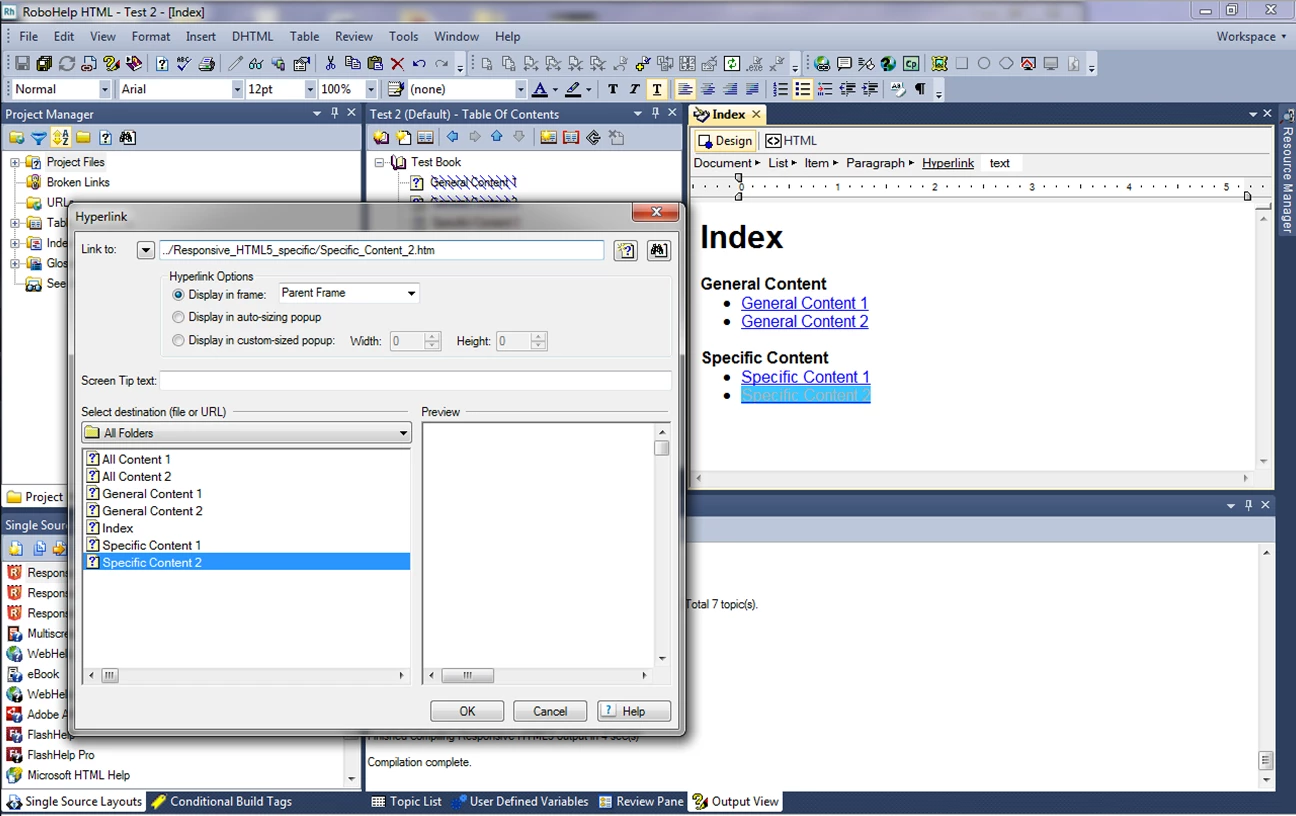Click the highlight color swatch
Viewport: 1296px width, 816px height.
pos(573,89)
